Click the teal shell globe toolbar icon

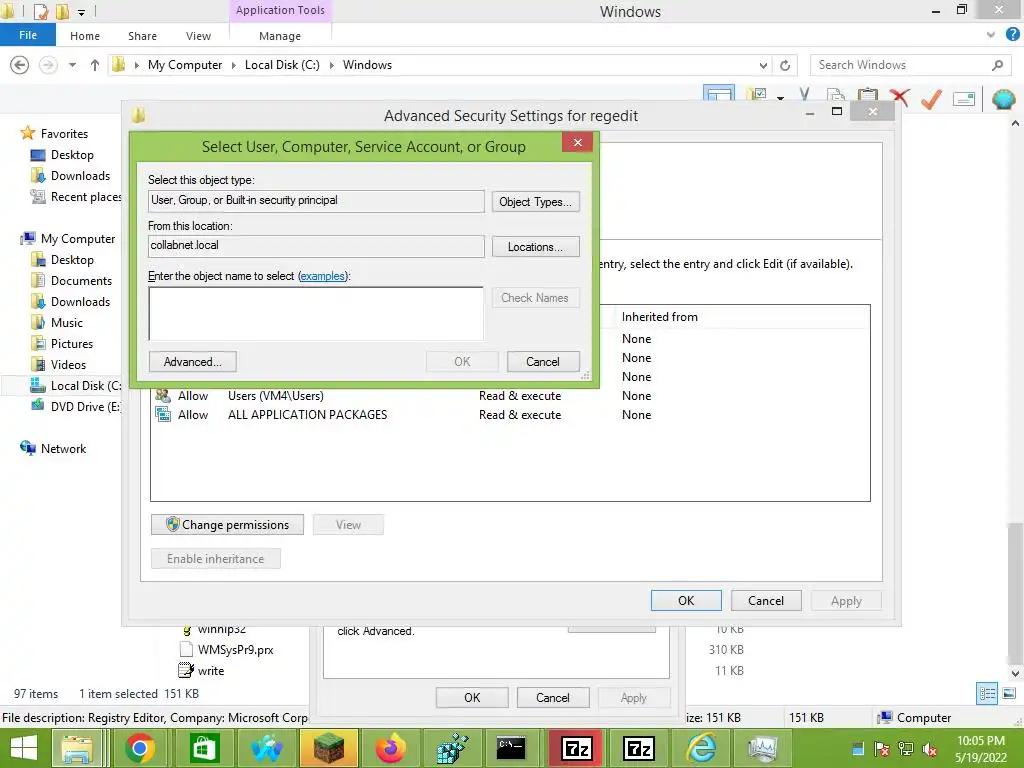tap(1003, 99)
